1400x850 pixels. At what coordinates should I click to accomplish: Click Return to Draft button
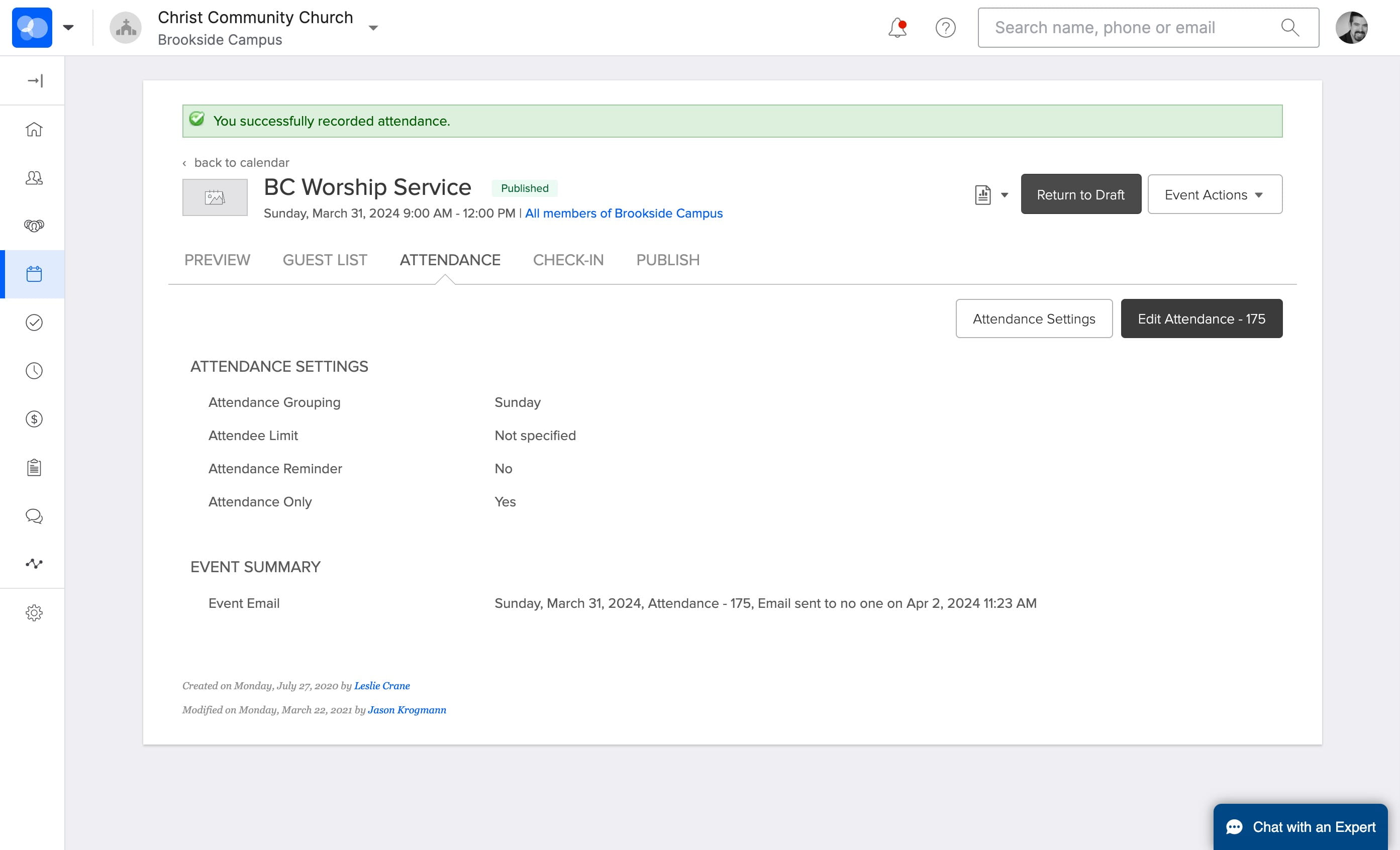pyautogui.click(x=1081, y=194)
